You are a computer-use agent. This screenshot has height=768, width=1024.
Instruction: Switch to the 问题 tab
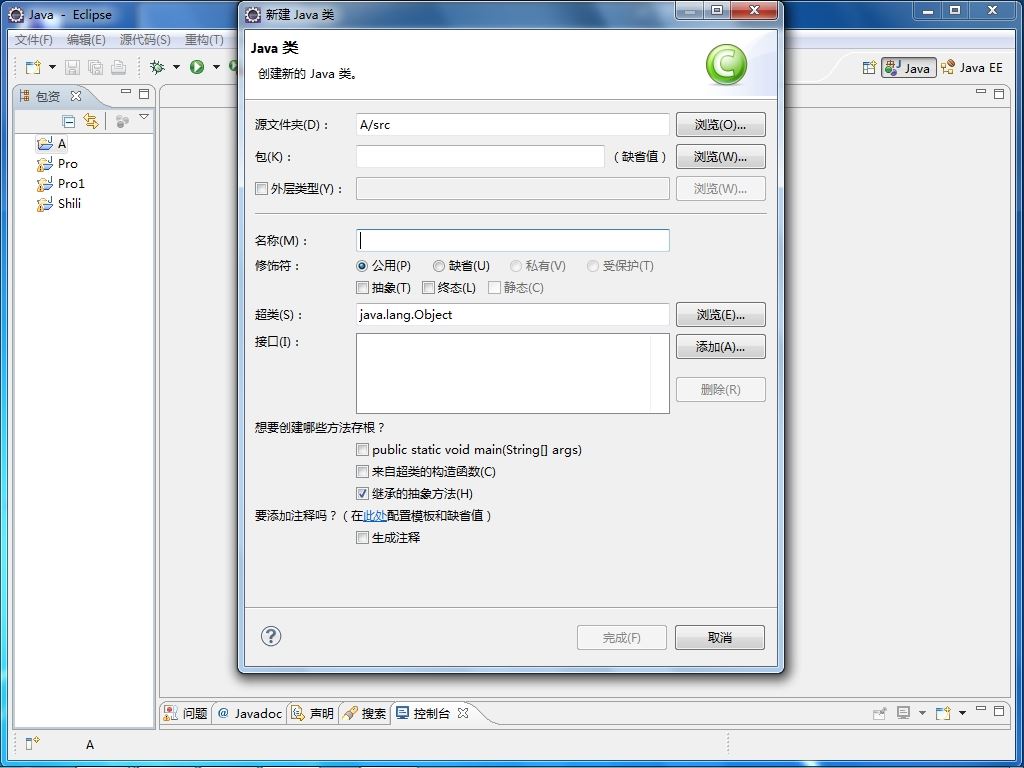pyautogui.click(x=185, y=713)
